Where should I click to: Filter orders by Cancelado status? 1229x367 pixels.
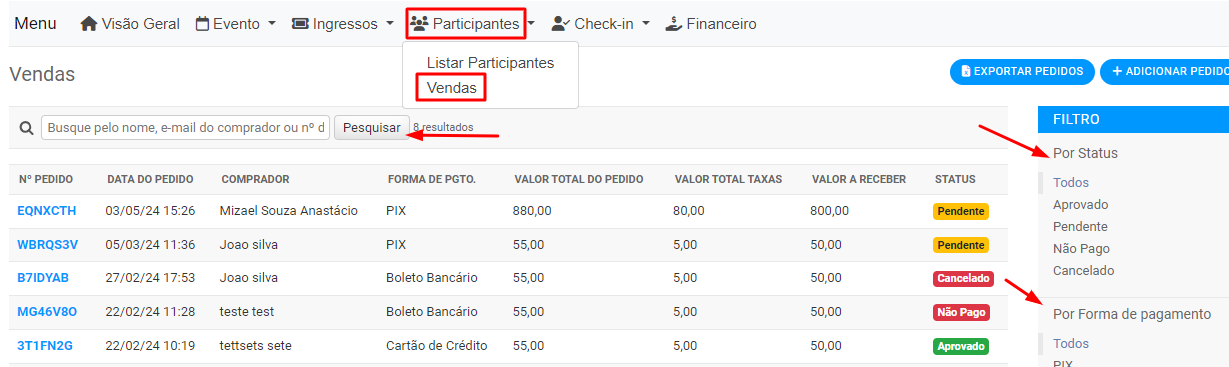(x=1083, y=271)
